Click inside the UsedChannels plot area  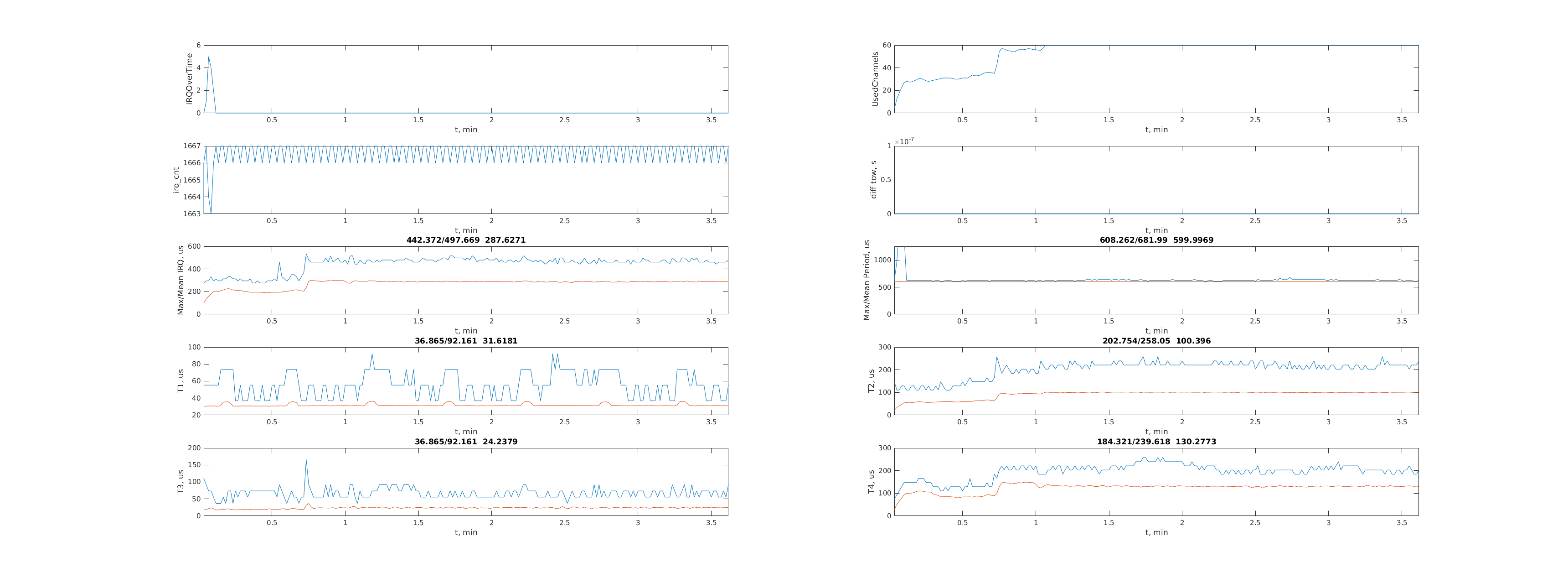click(x=1156, y=78)
